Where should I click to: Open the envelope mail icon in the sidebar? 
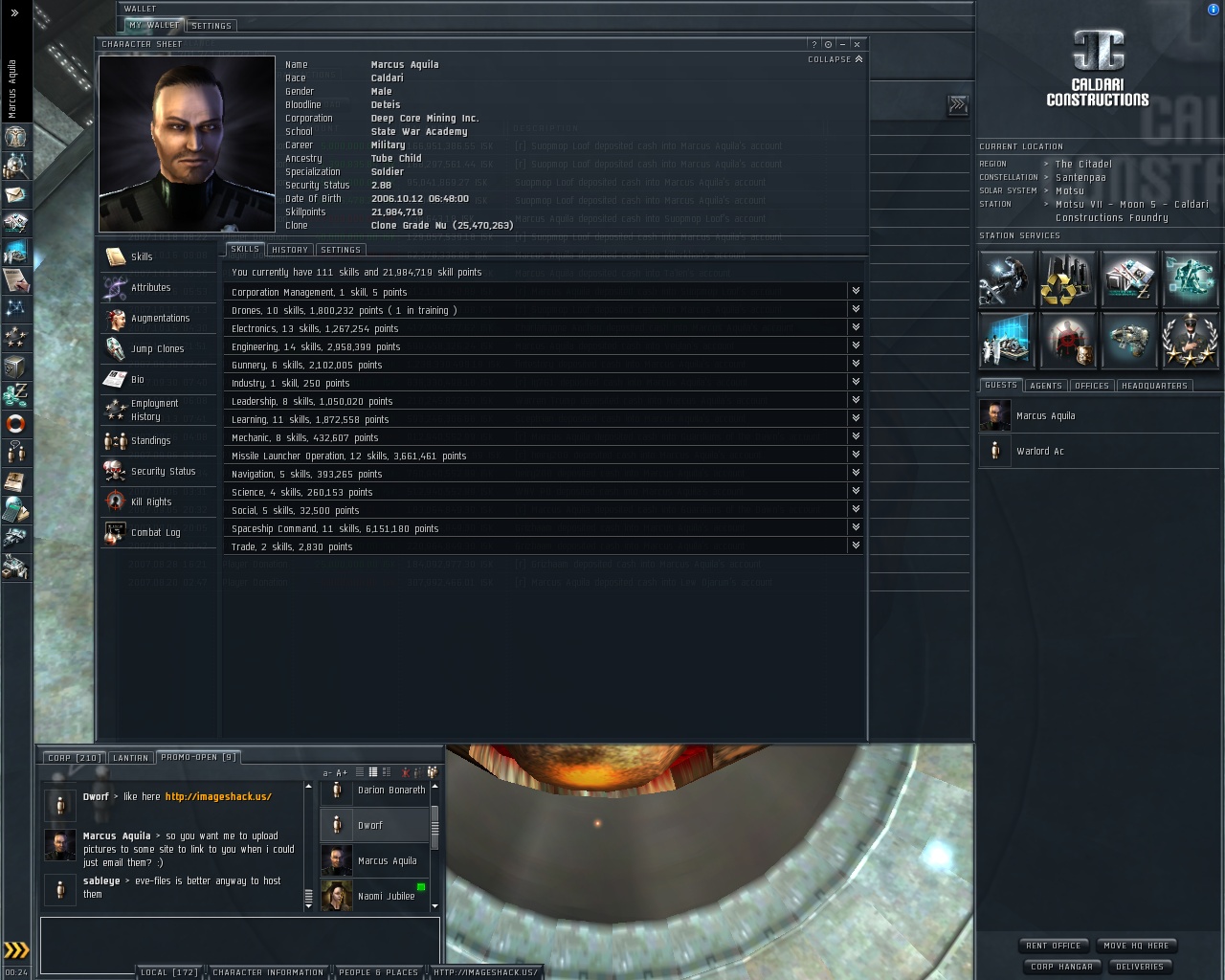(16, 194)
